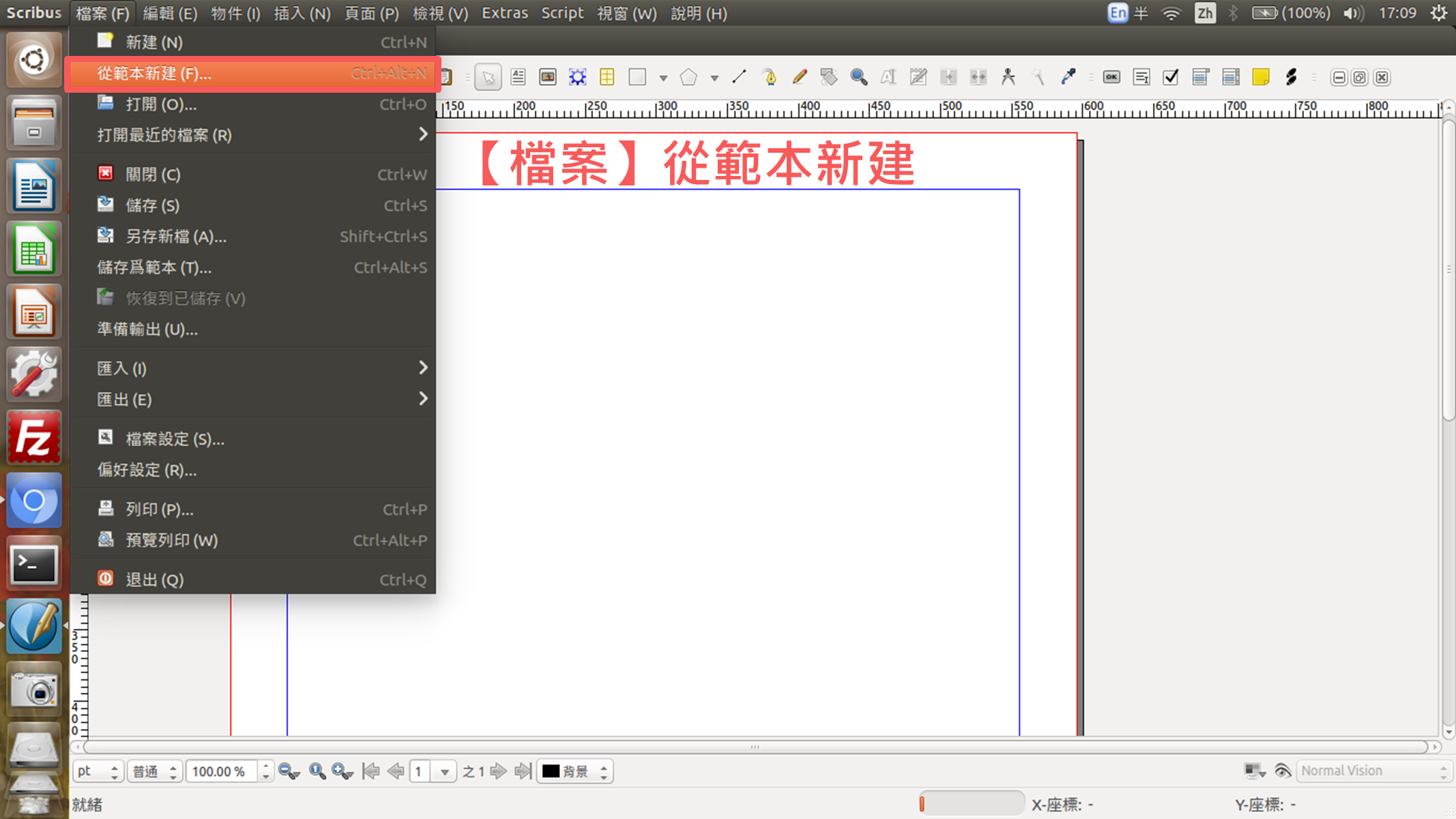The width and height of the screenshot is (1456, 819).
Task: Expand the 打開最近的檔案 submenu
Action: (253, 135)
